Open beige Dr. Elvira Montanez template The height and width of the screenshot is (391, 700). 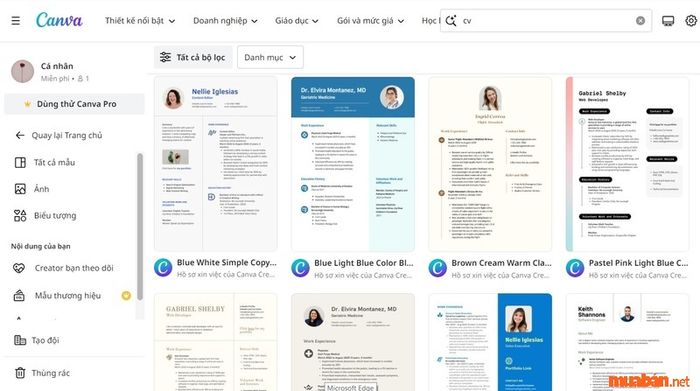[353, 342]
